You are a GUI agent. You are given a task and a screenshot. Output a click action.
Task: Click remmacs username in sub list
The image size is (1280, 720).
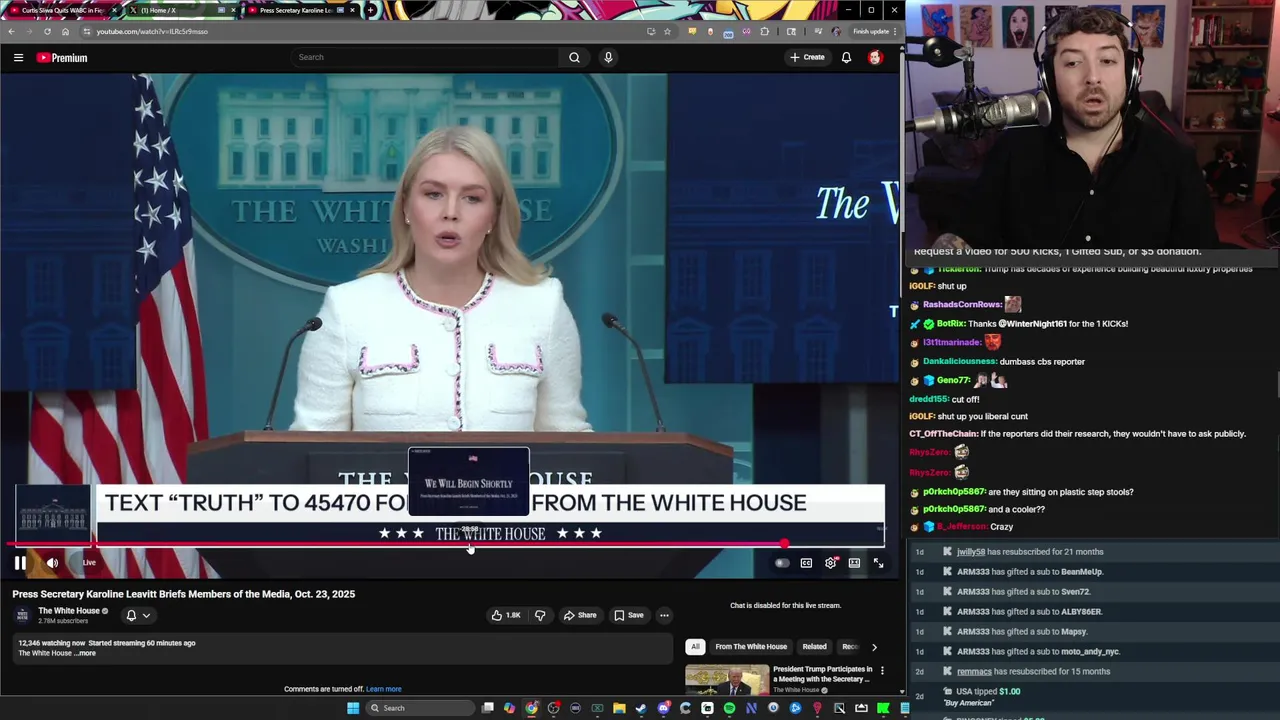coord(974,672)
